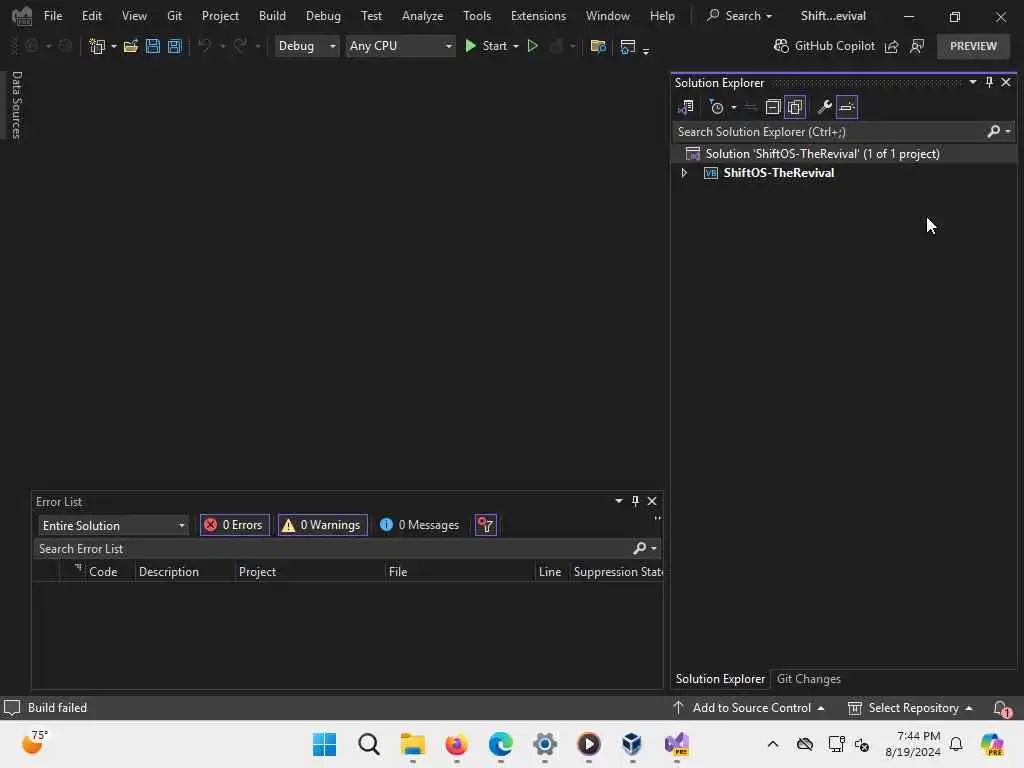The width and height of the screenshot is (1024, 768).
Task: Pin the Solution Explorer panel
Action: pyautogui.click(x=989, y=82)
